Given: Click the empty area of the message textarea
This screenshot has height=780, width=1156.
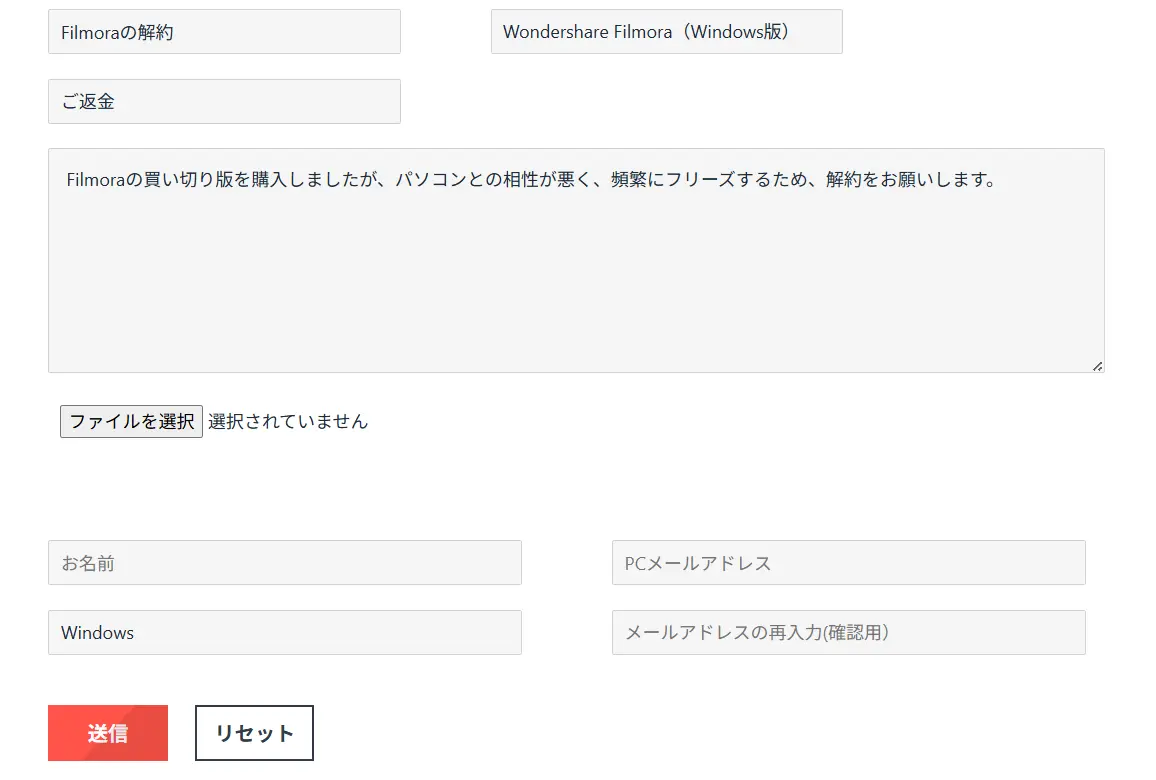Looking at the screenshot, I should [576, 290].
